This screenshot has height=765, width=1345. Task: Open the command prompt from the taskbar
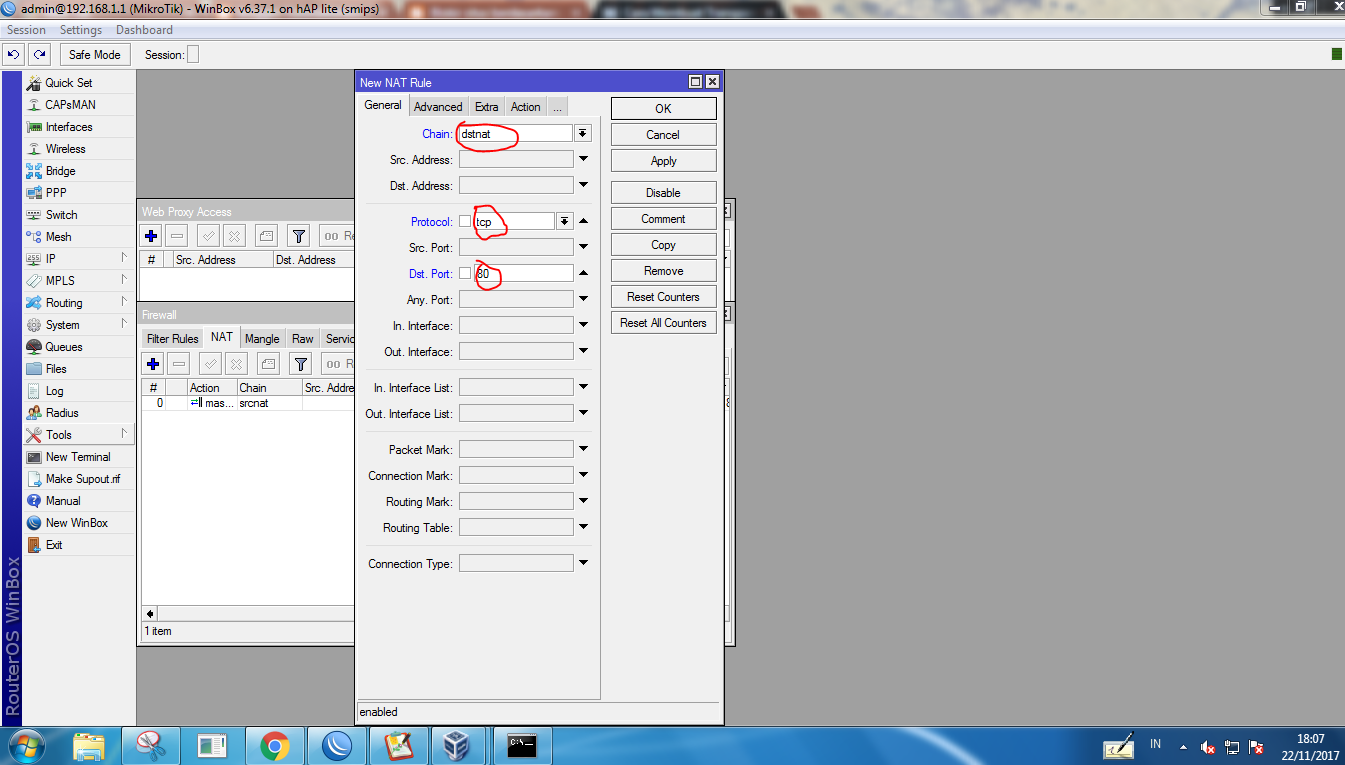pyautogui.click(x=522, y=746)
